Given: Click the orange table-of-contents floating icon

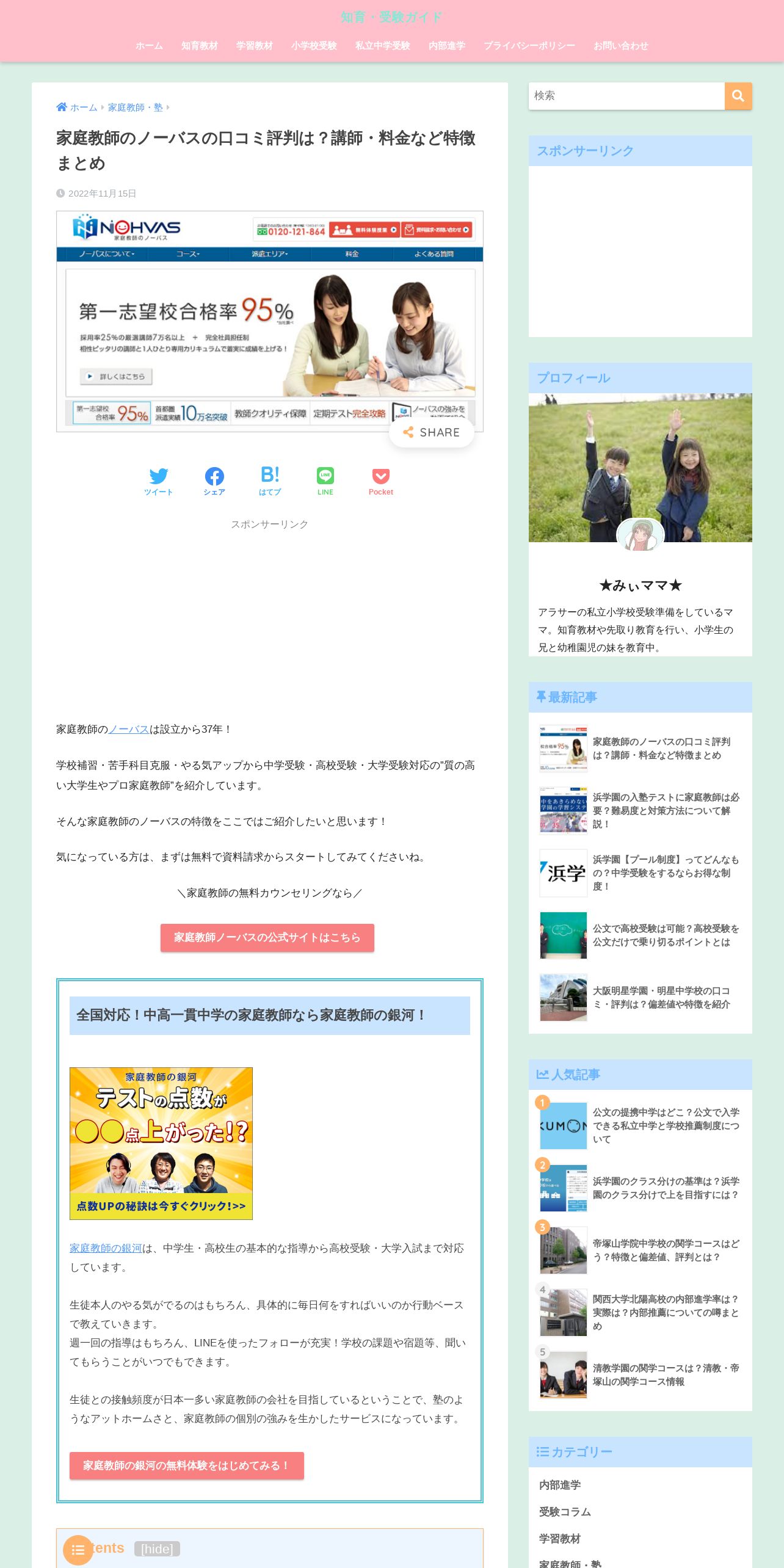Looking at the screenshot, I should click(78, 1550).
